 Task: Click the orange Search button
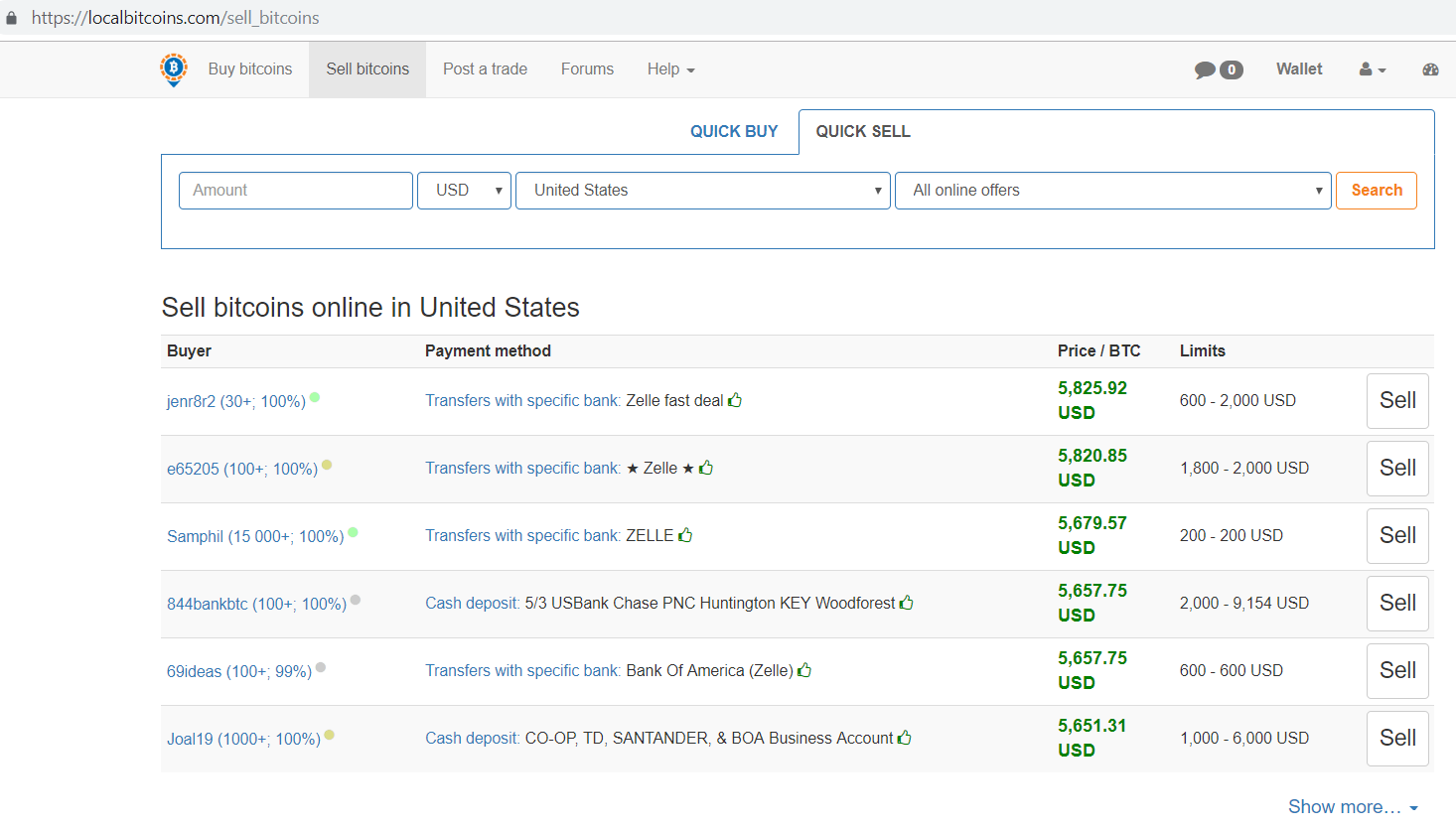[1377, 191]
